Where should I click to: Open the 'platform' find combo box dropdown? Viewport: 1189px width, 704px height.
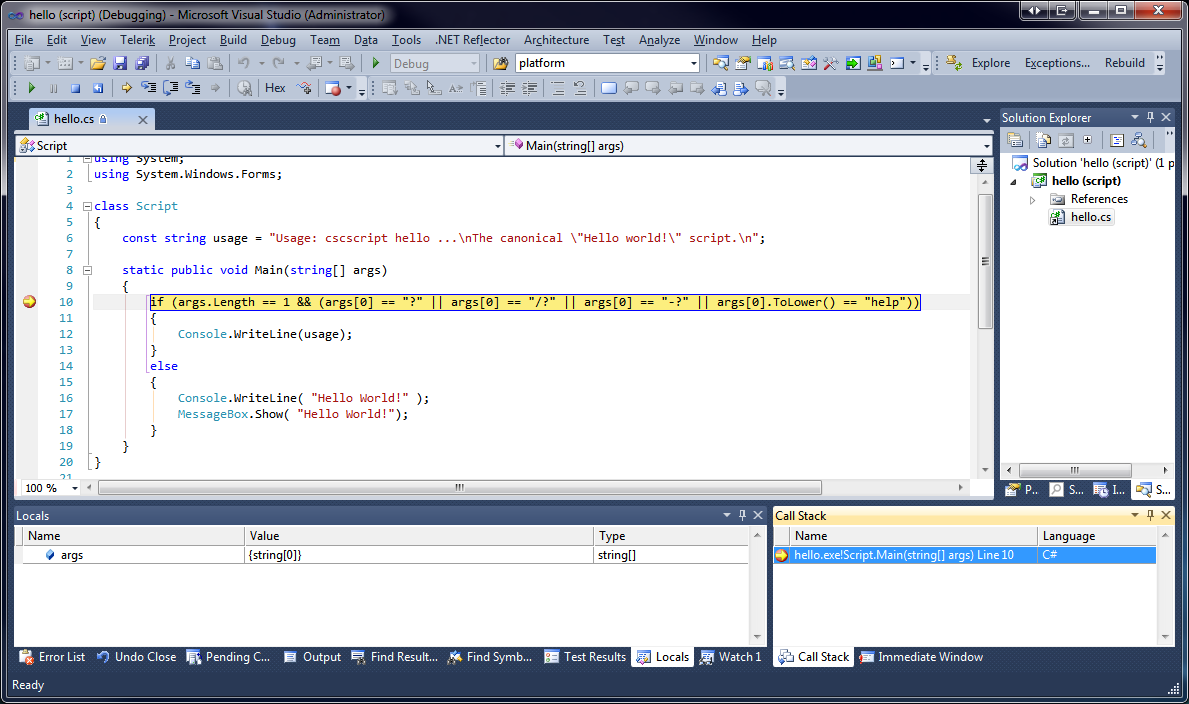[x=693, y=64]
